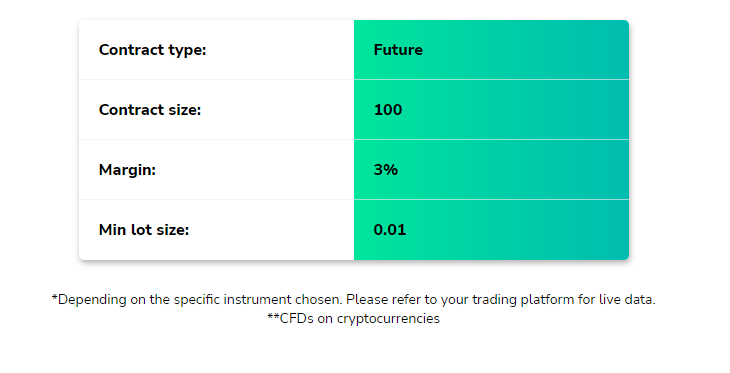Click the Contract type label

[x=152, y=50]
